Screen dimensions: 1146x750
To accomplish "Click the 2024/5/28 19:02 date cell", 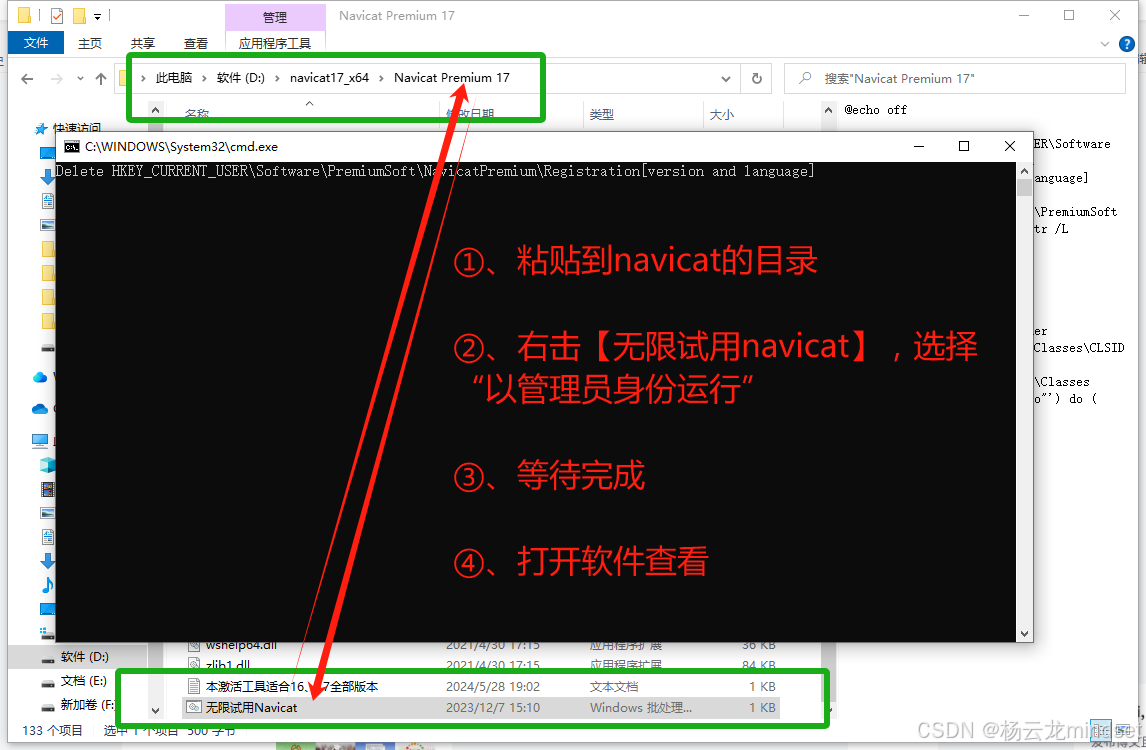I will click(493, 686).
